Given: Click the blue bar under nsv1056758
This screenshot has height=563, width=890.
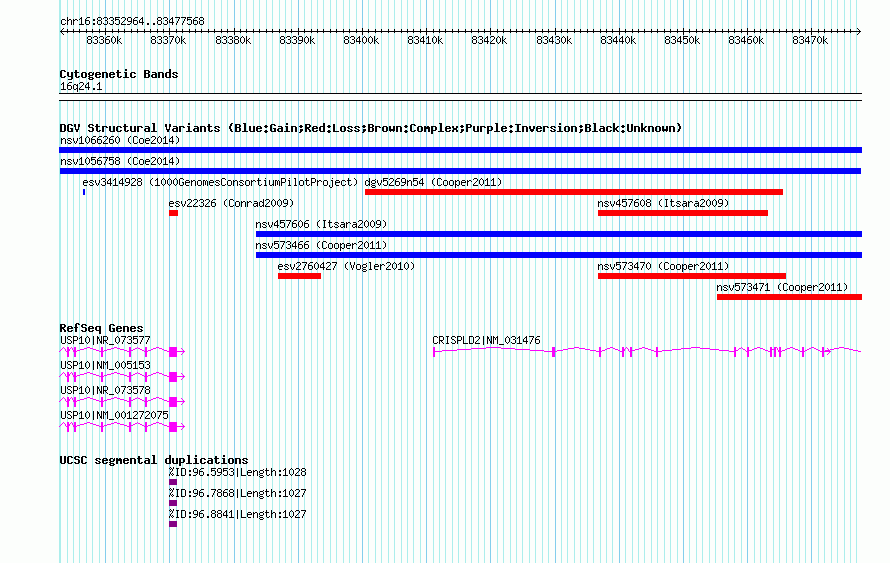Looking at the screenshot, I should pyautogui.click(x=460, y=171).
